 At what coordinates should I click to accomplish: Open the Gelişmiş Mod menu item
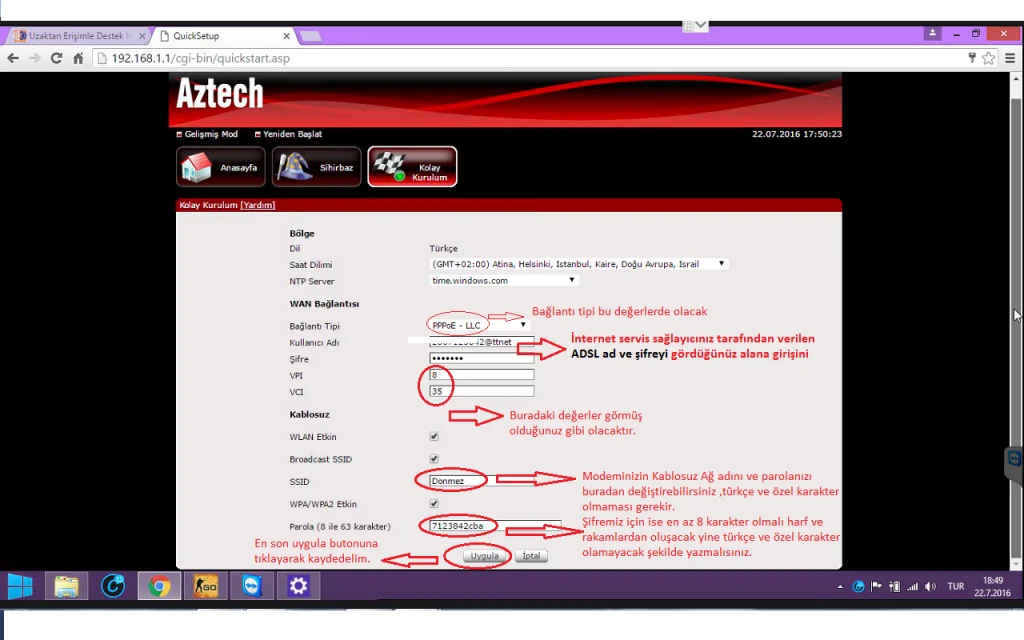click(x=208, y=134)
